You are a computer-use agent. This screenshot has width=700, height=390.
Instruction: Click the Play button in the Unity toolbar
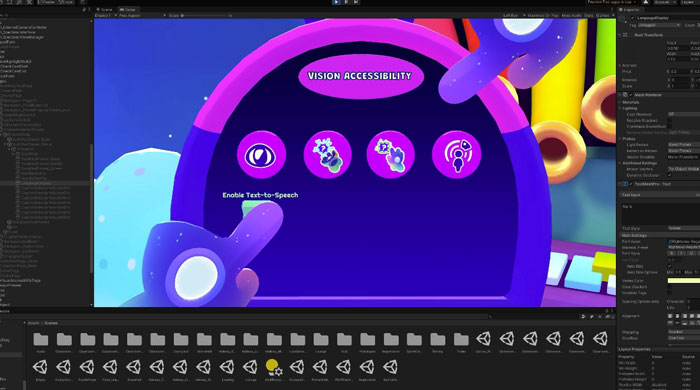pyautogui.click(x=336, y=2)
